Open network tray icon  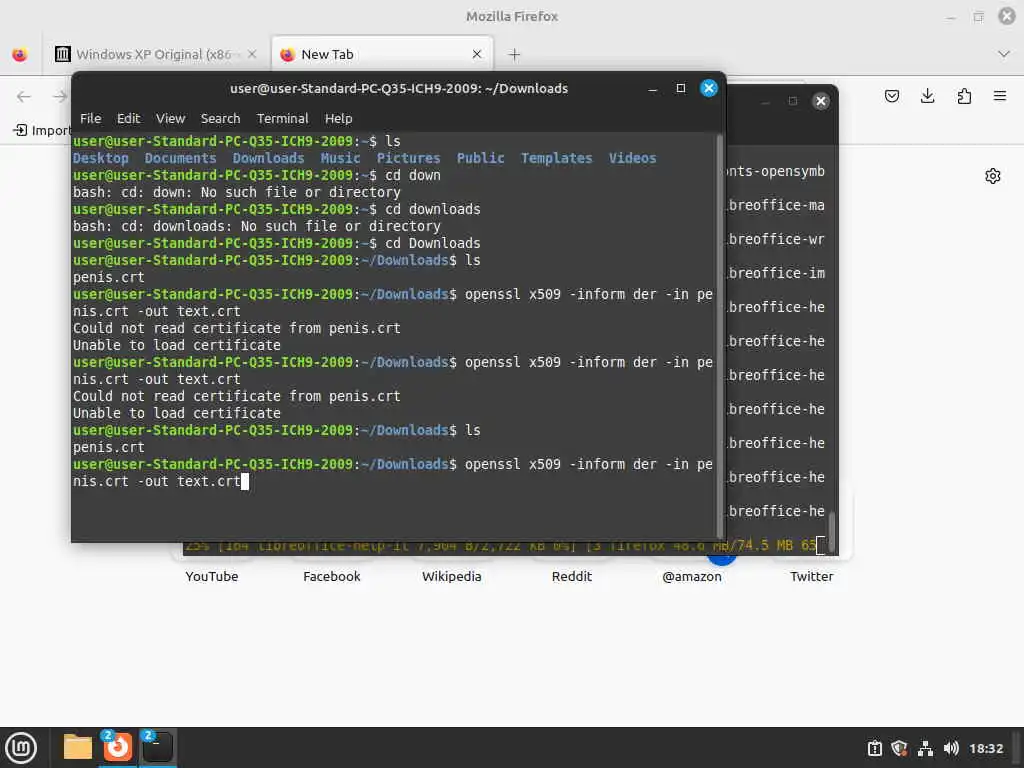pos(925,748)
